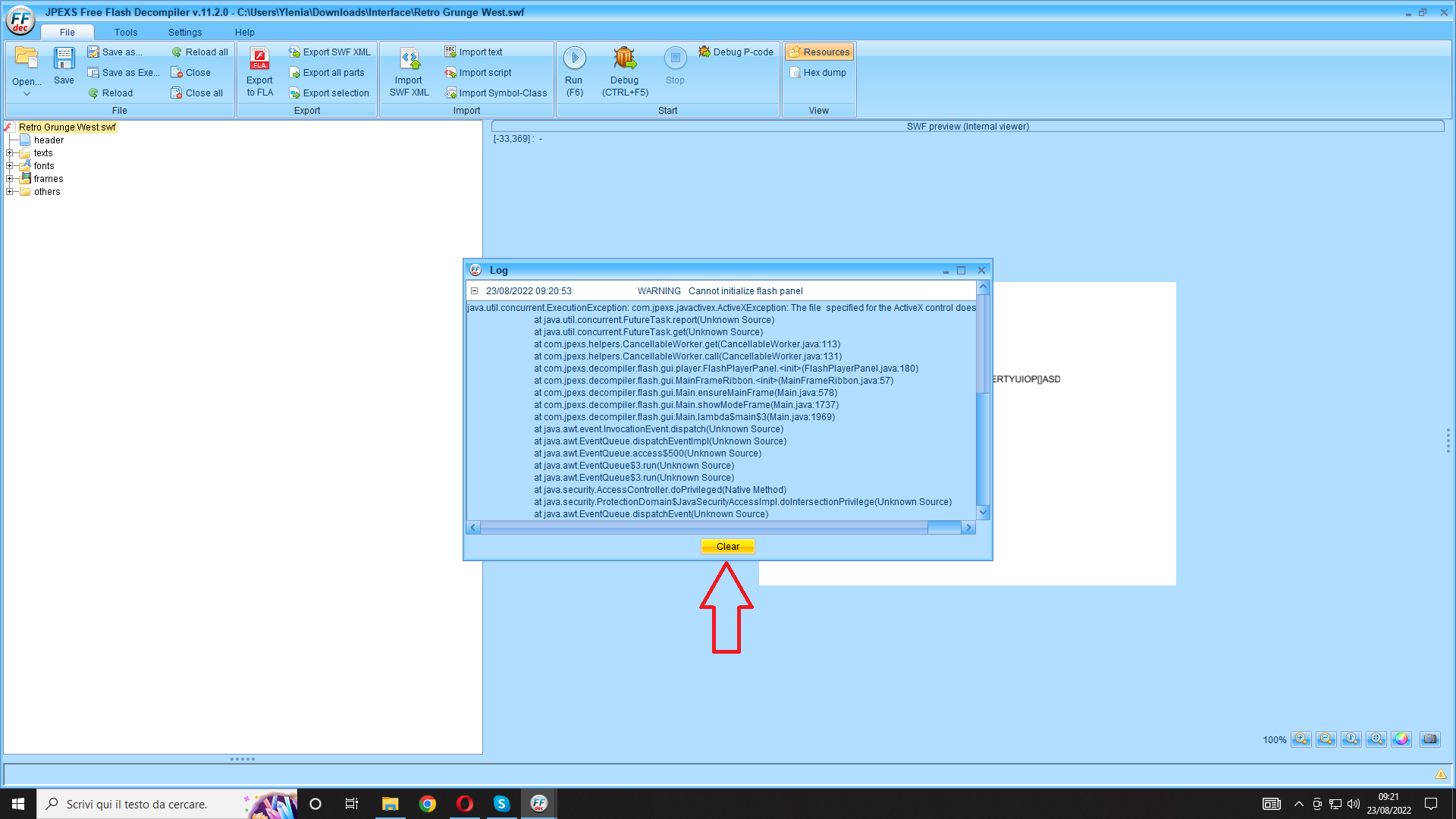The height and width of the screenshot is (819, 1456).
Task: Zoom out of the SWF preview
Action: (1326, 739)
